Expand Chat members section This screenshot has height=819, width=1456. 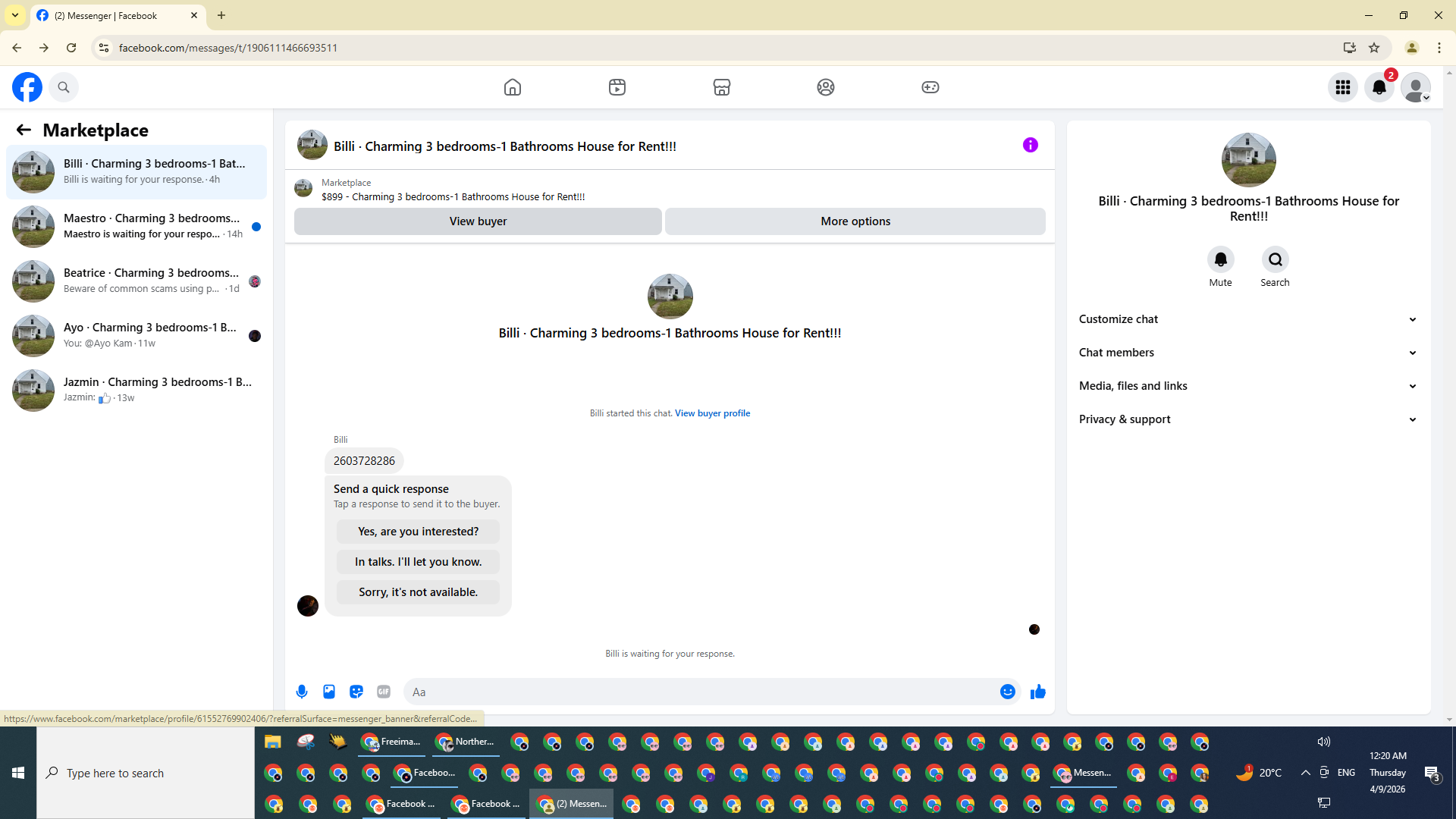click(x=1248, y=353)
